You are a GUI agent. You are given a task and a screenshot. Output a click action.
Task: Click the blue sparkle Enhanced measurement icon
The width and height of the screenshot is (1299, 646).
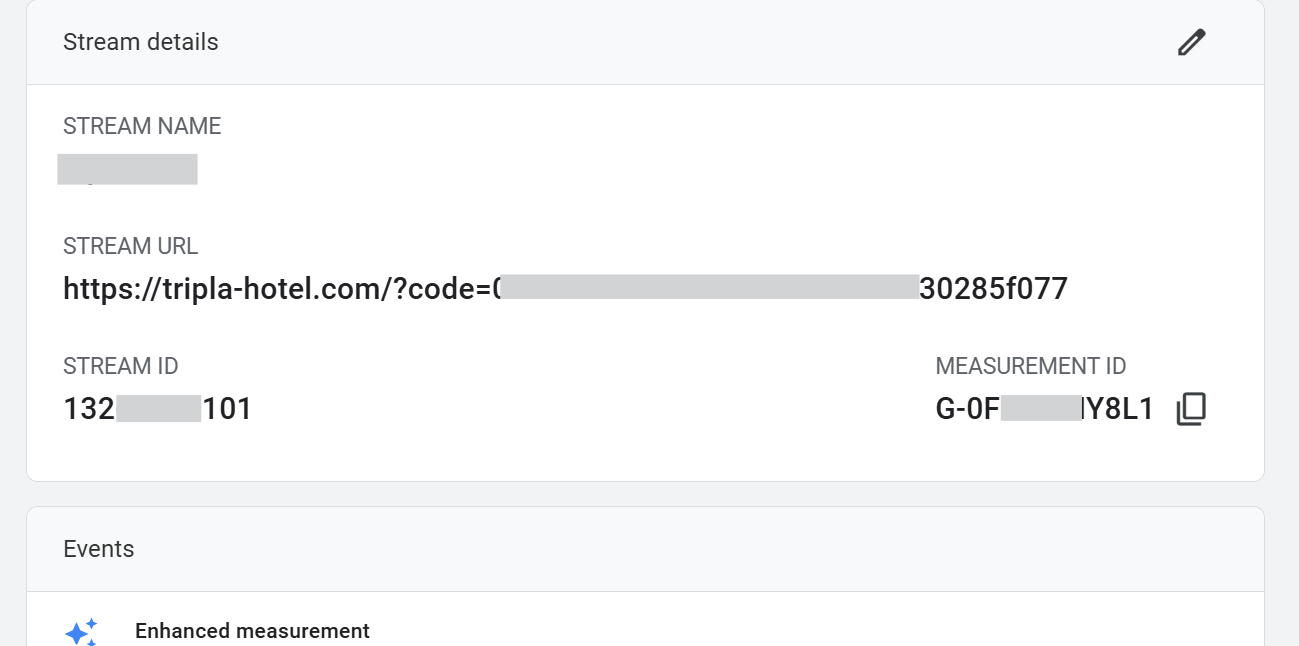pyautogui.click(x=81, y=632)
